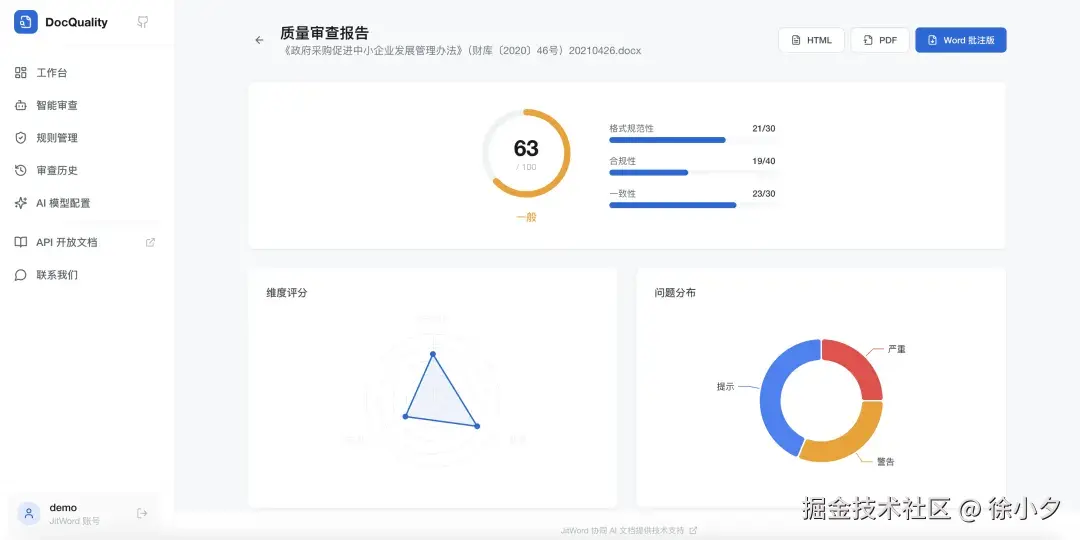Image resolution: width=1080 pixels, height=540 pixels.
Task: Click the 23/30 score value
Action: click(764, 194)
